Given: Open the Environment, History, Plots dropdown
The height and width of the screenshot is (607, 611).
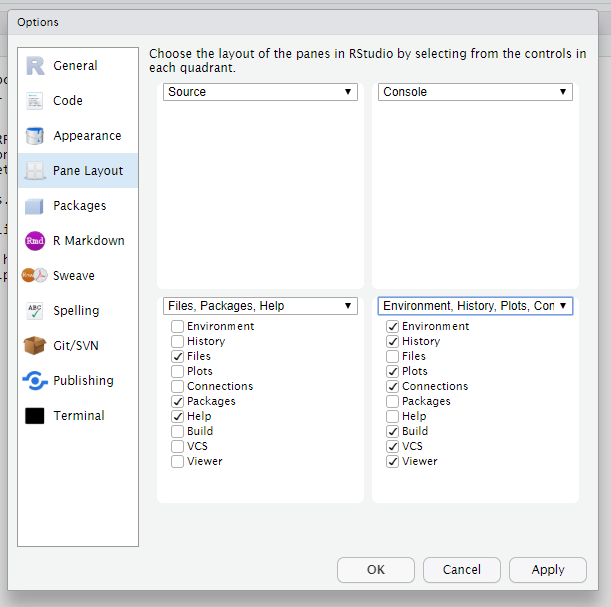Looking at the screenshot, I should (475, 306).
